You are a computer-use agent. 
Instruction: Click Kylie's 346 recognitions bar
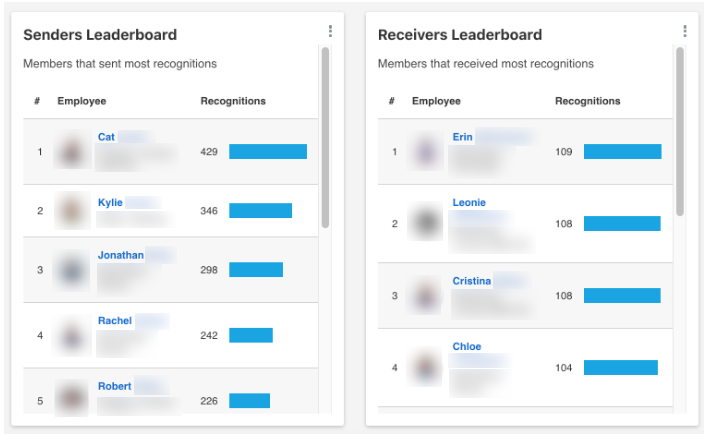pos(260,211)
